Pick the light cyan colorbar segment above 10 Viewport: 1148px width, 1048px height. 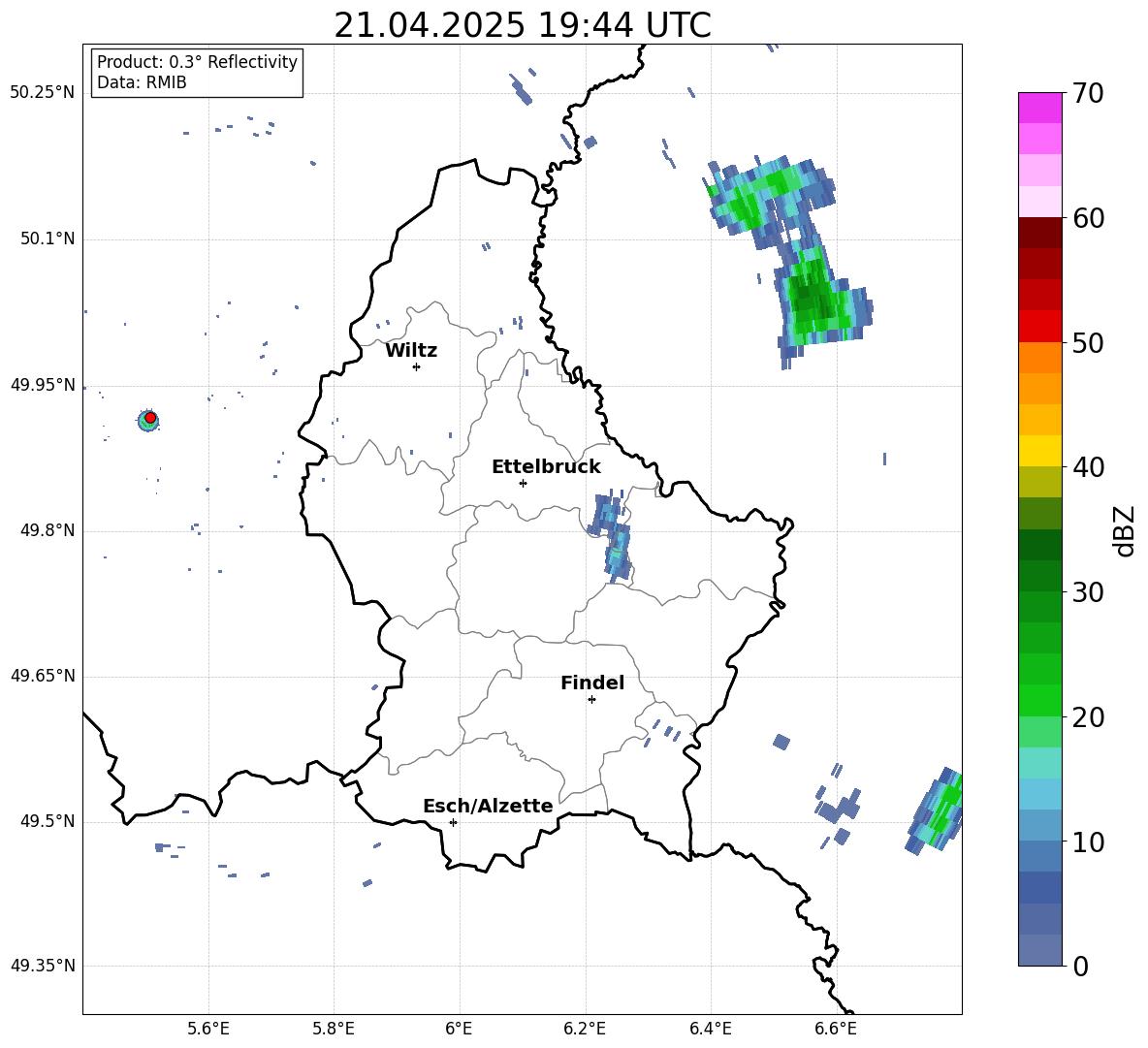[x=1039, y=794]
